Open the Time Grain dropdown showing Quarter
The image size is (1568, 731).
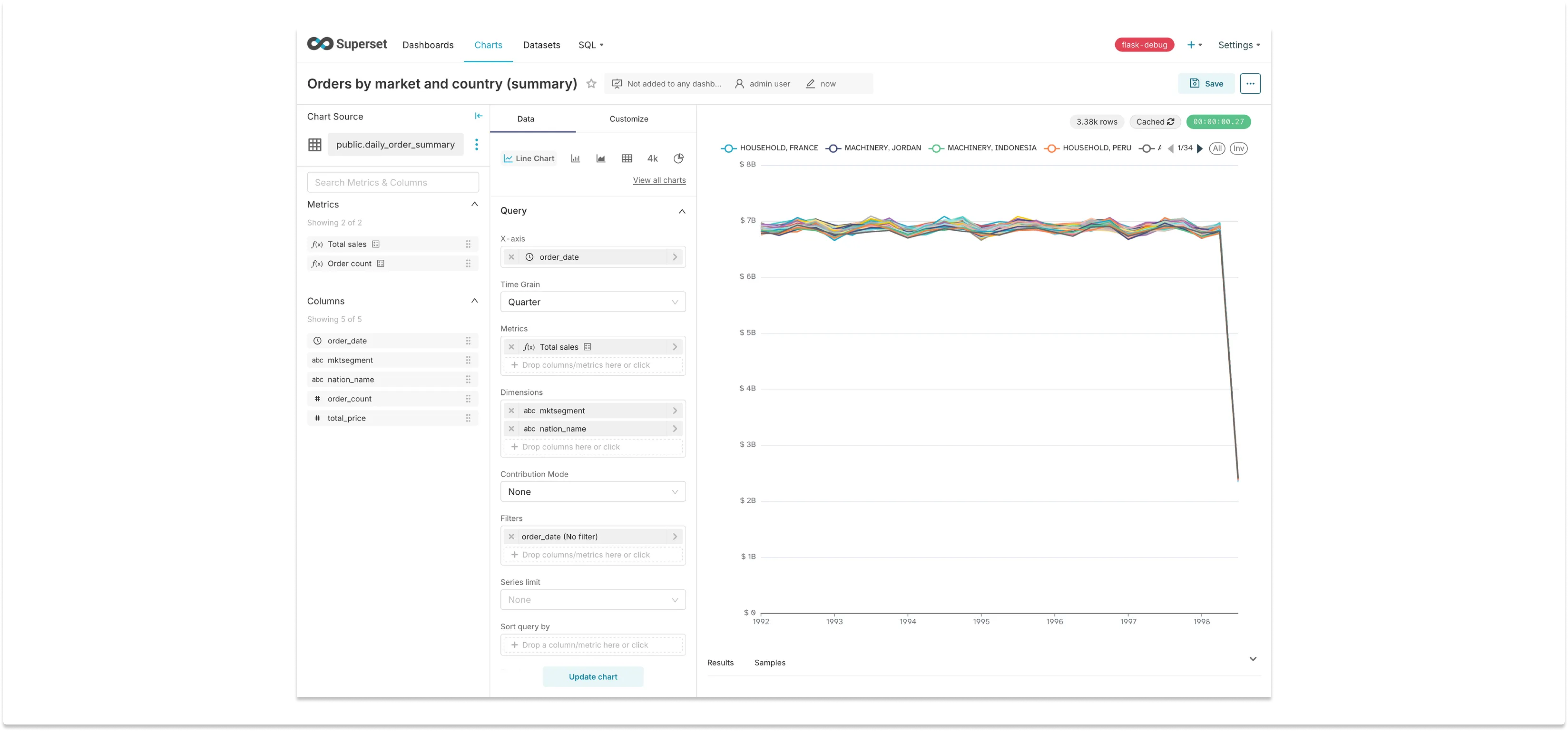592,301
